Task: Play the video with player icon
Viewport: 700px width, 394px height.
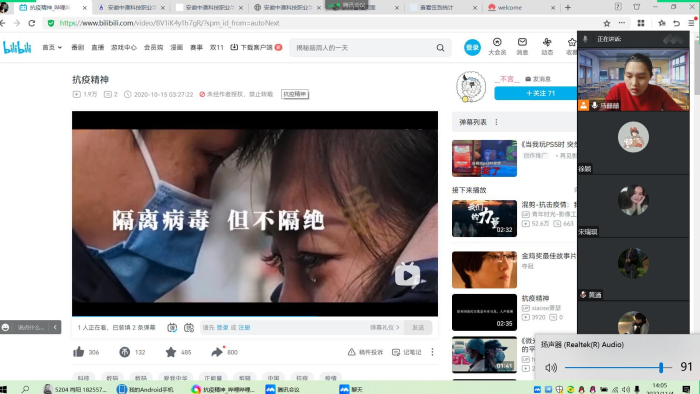Action: coord(407,275)
